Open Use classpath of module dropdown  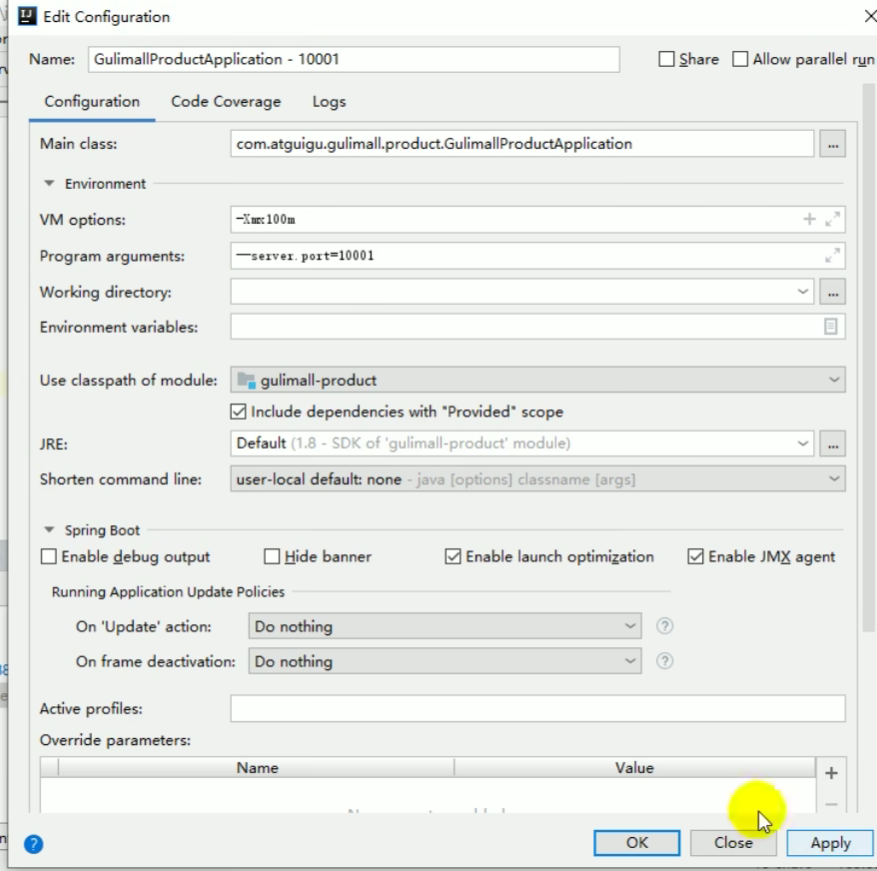tap(537, 380)
